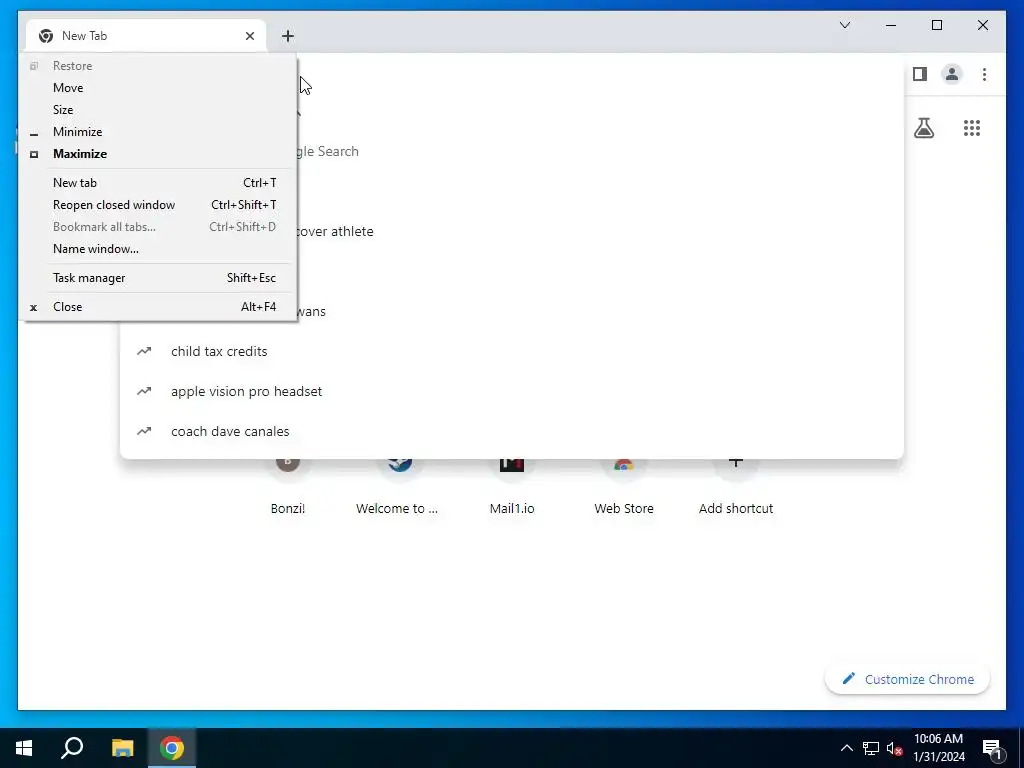Show hidden tray icons chevron

click(x=846, y=748)
